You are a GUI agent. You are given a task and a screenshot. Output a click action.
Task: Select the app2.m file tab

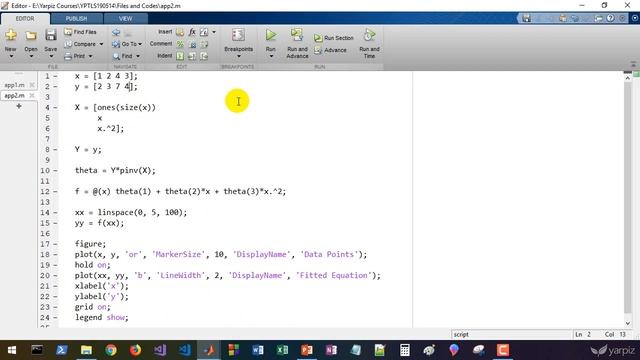point(14,96)
